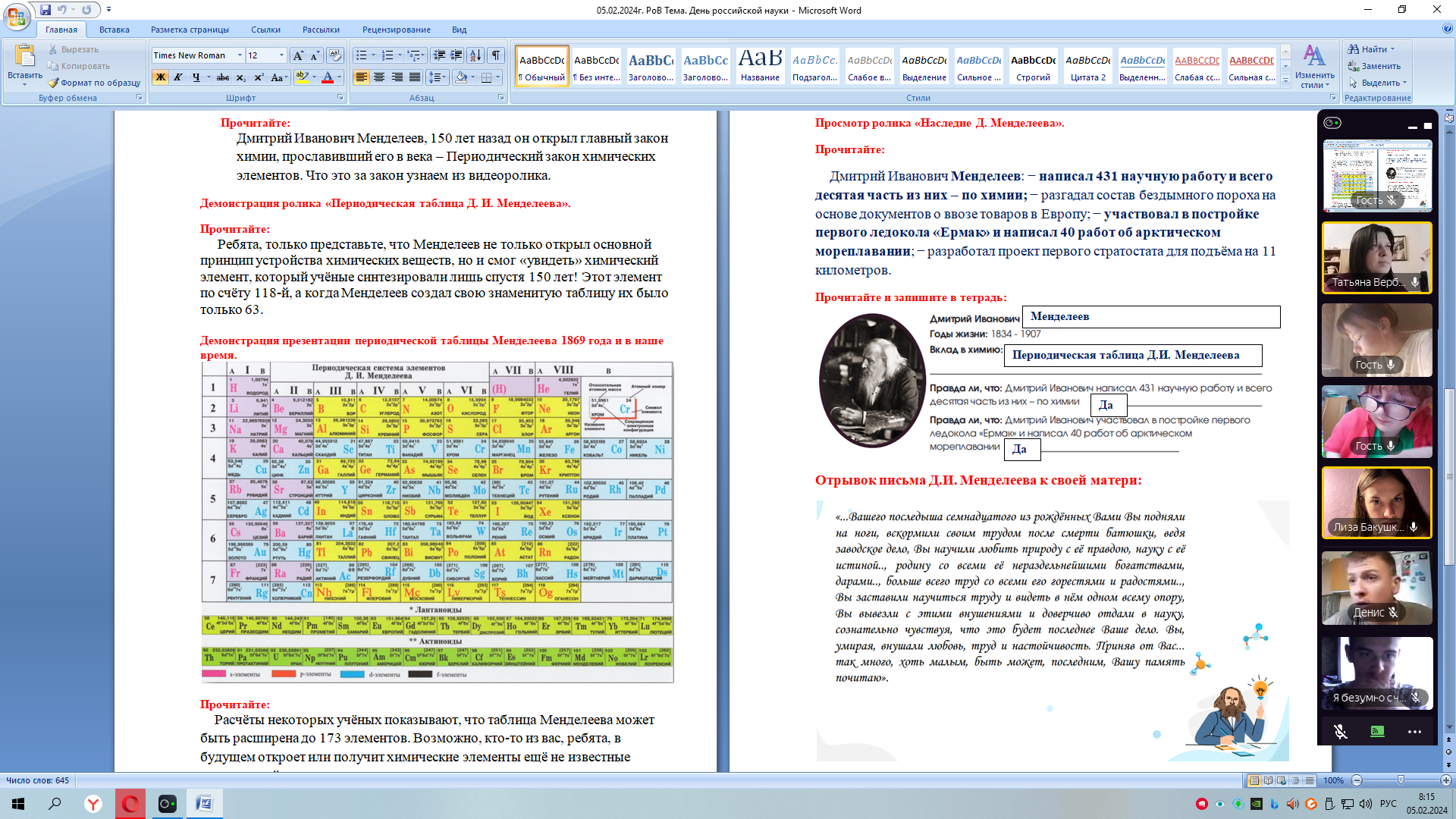Image resolution: width=1456 pixels, height=819 pixels.
Task: Open the Change Case (Aa) menu
Action: click(278, 77)
